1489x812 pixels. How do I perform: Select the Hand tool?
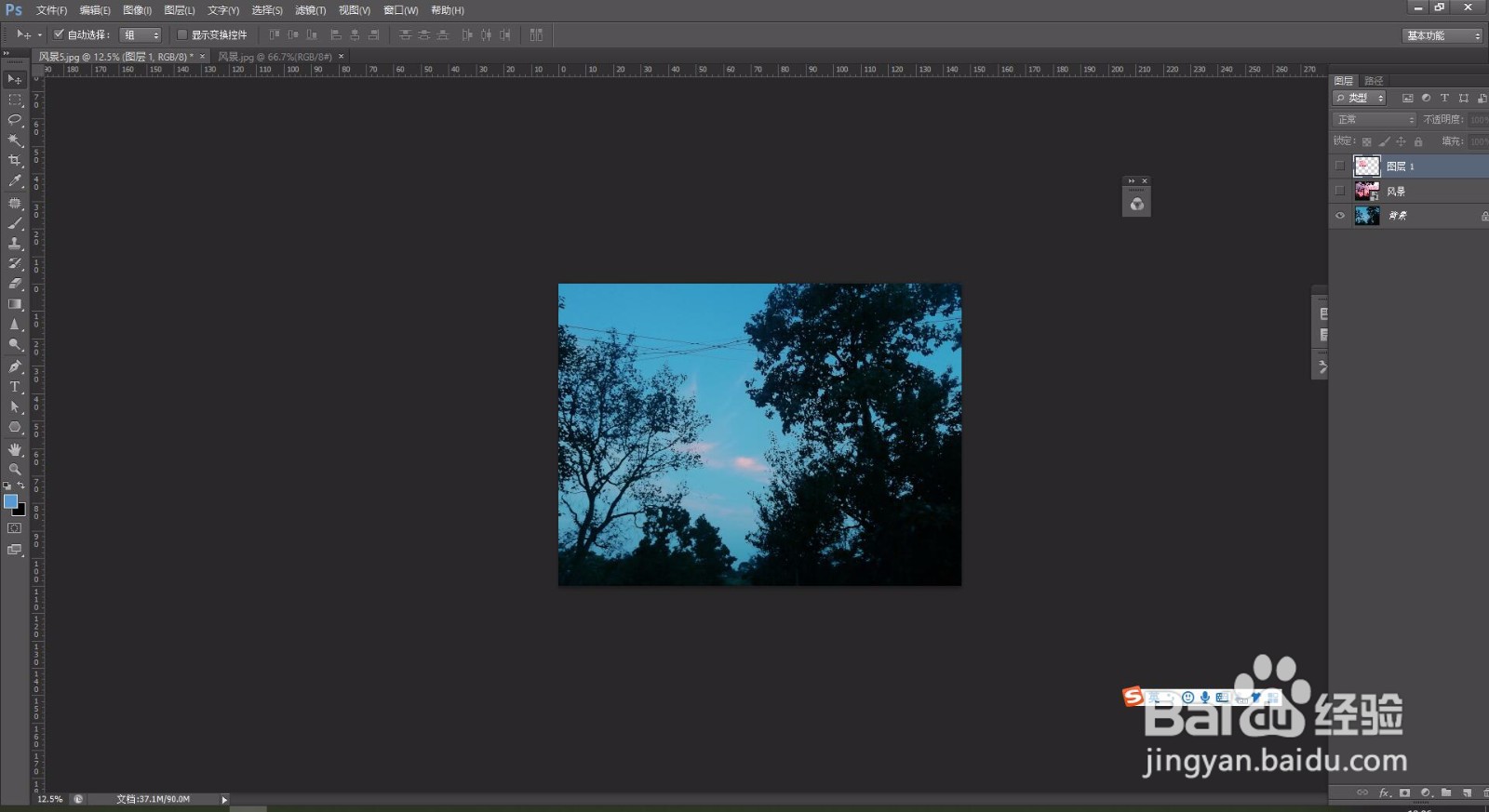coord(14,449)
